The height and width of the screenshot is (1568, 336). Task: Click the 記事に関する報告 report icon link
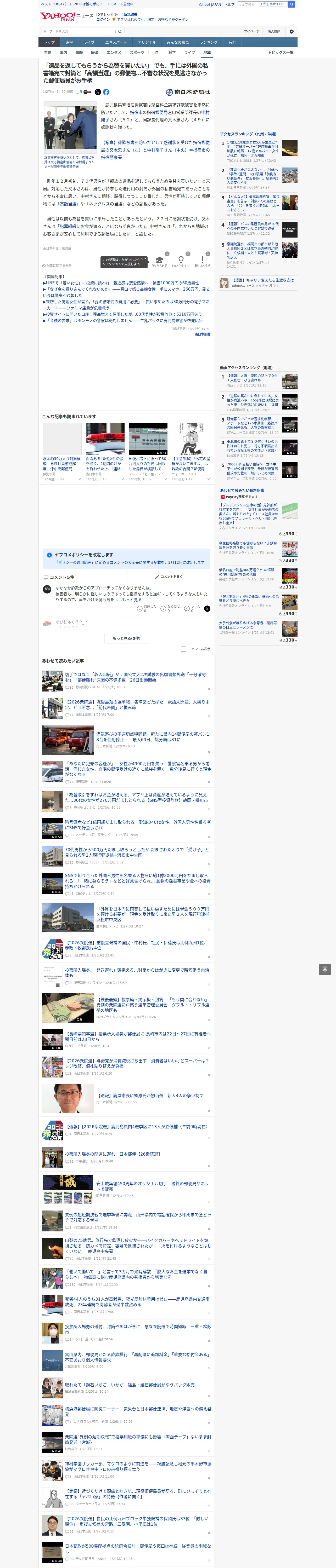[x=57, y=266]
